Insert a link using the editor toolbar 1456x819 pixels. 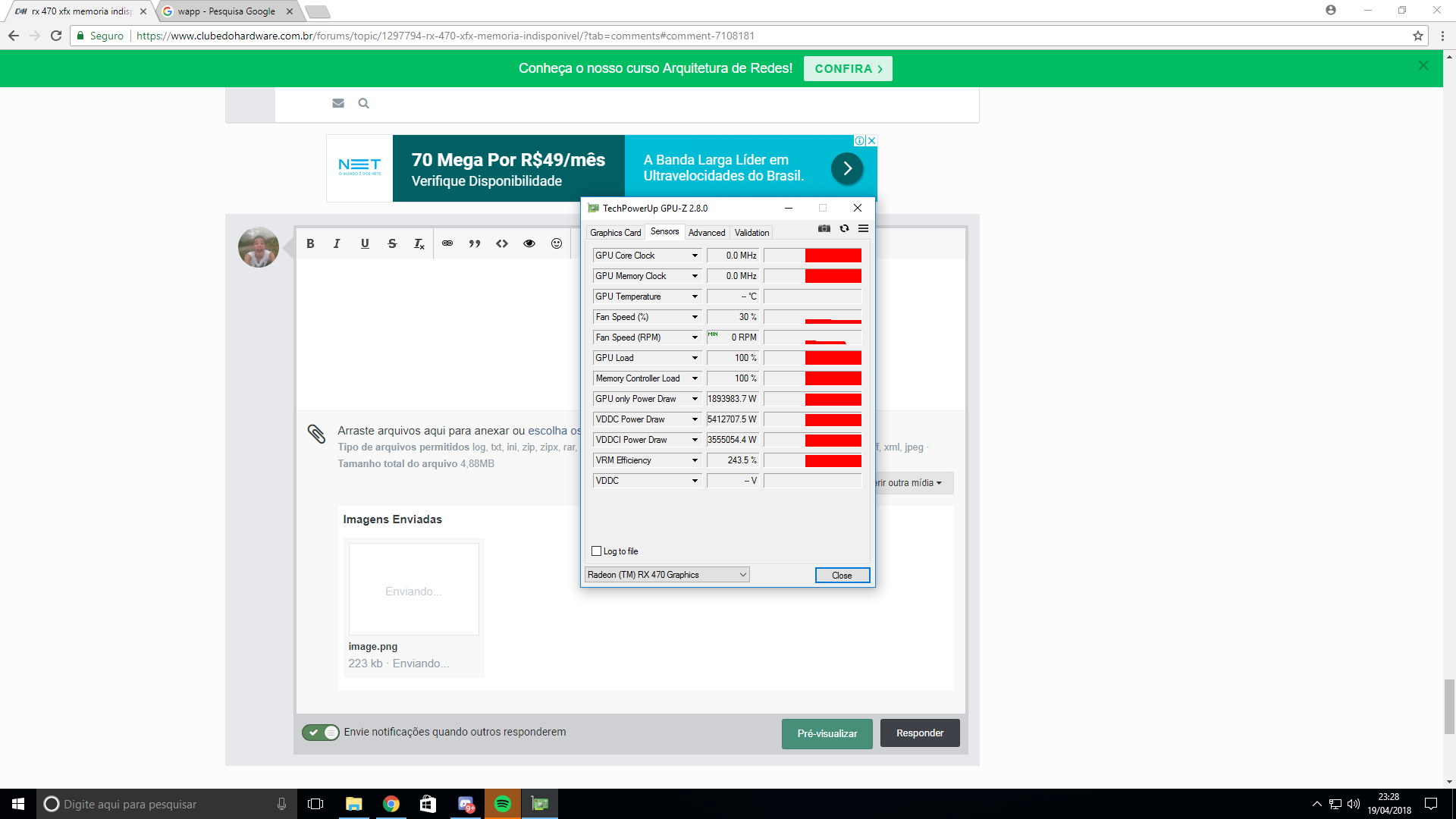[447, 243]
